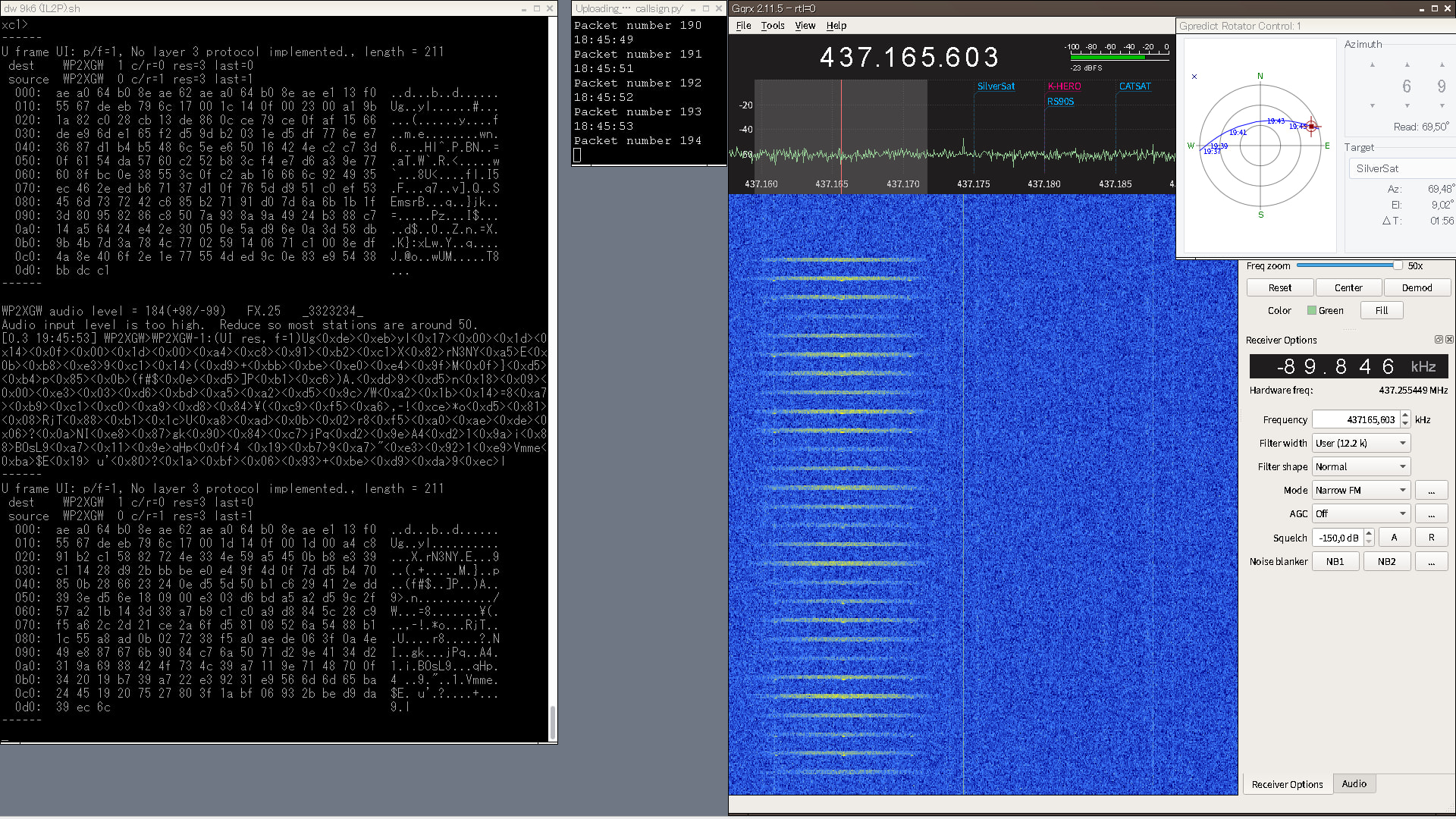Open Mode options with the '...' button
This screenshot has height=819, width=1456.
point(1431,491)
